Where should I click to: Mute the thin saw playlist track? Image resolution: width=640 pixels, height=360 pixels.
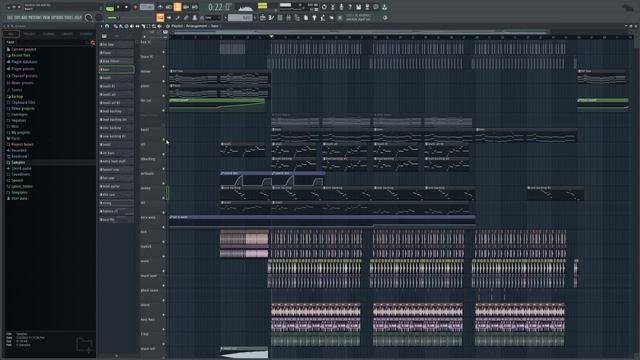[164, 111]
